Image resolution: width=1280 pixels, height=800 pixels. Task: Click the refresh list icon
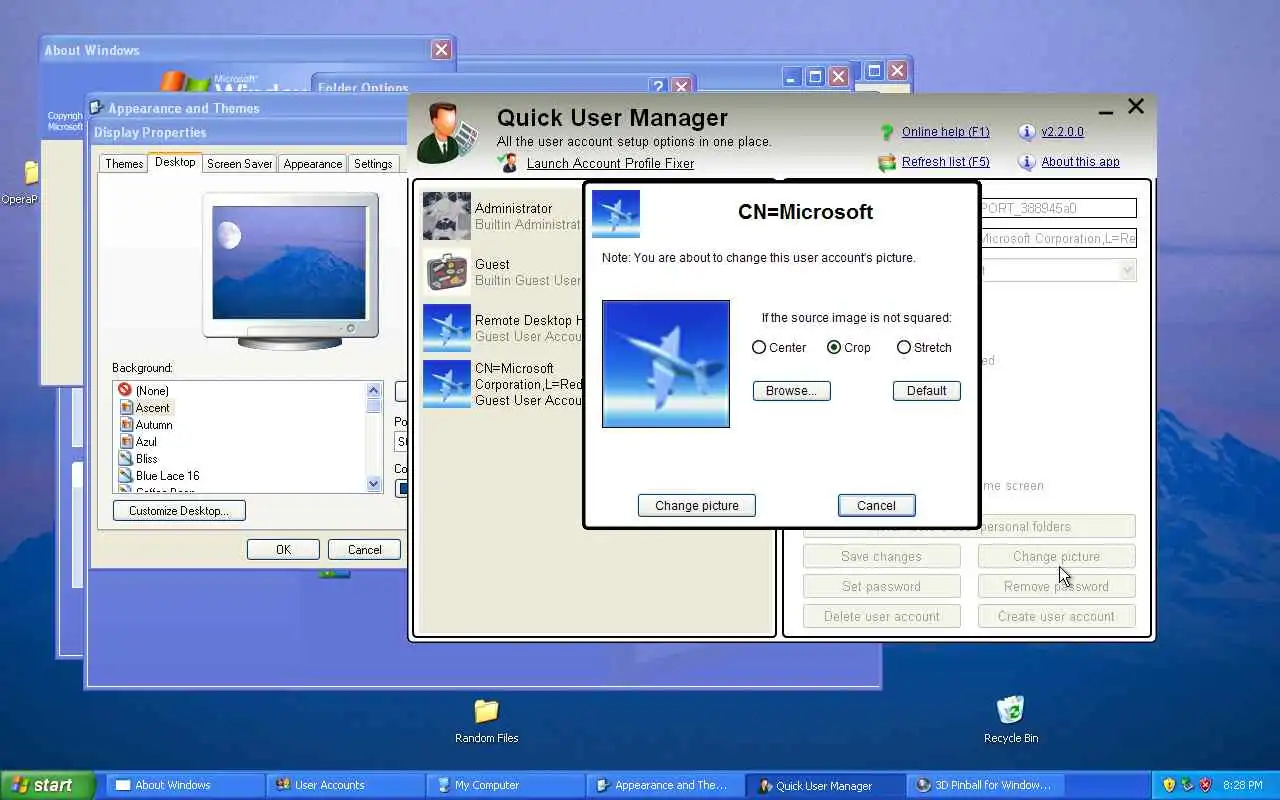click(x=886, y=162)
